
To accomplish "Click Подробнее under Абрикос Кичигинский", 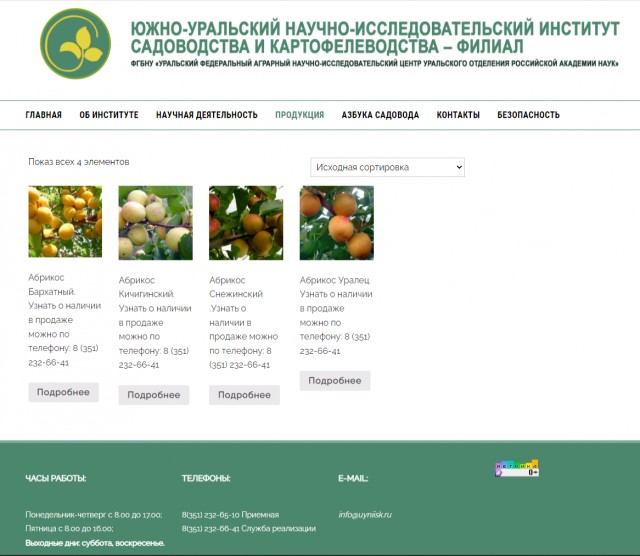I will click(x=154, y=395).
